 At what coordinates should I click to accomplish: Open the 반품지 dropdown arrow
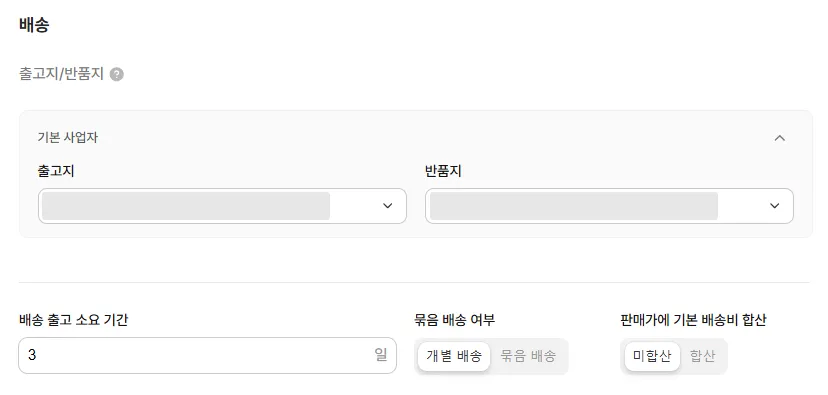point(775,206)
